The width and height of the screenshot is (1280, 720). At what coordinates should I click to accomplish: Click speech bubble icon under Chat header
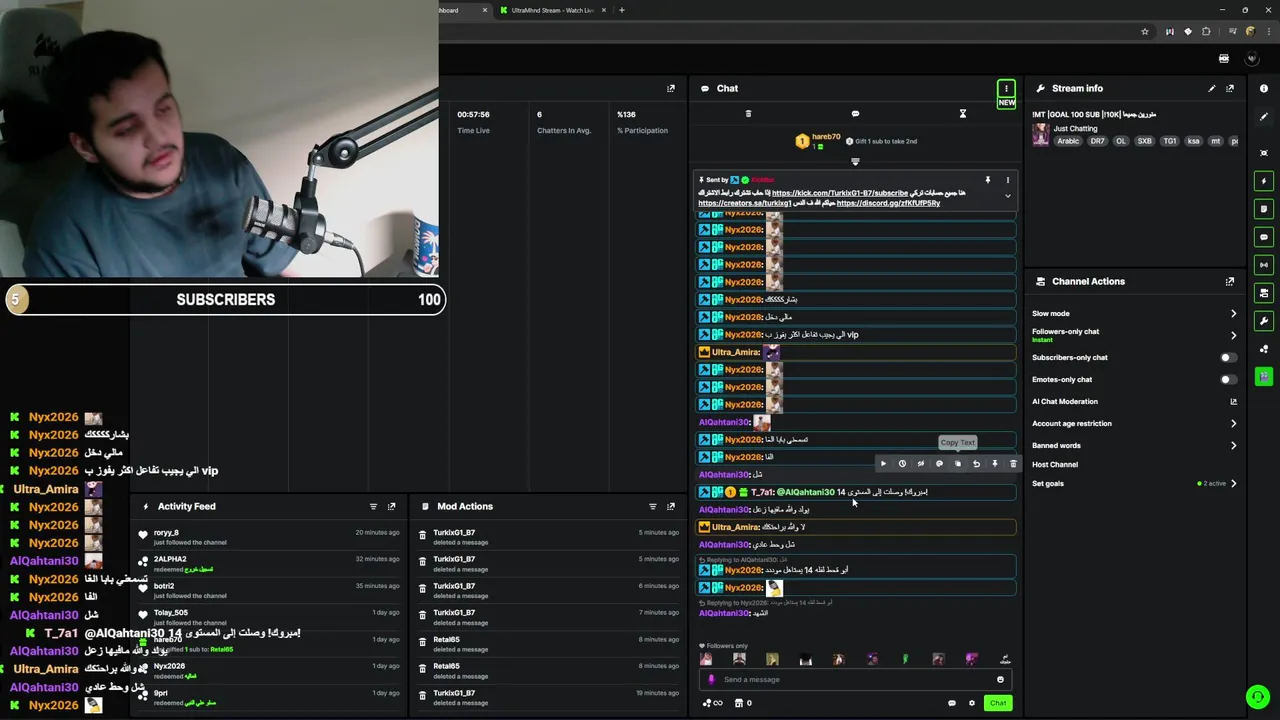(x=855, y=114)
